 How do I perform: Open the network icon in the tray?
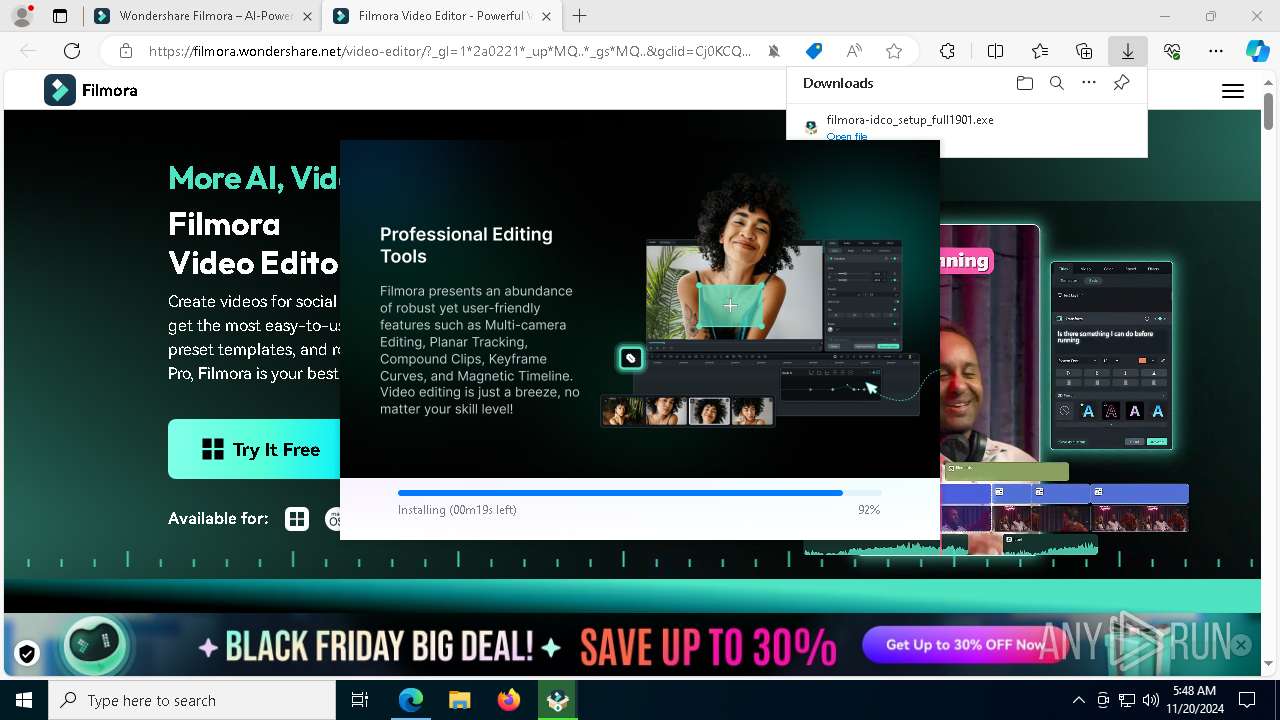point(1127,700)
